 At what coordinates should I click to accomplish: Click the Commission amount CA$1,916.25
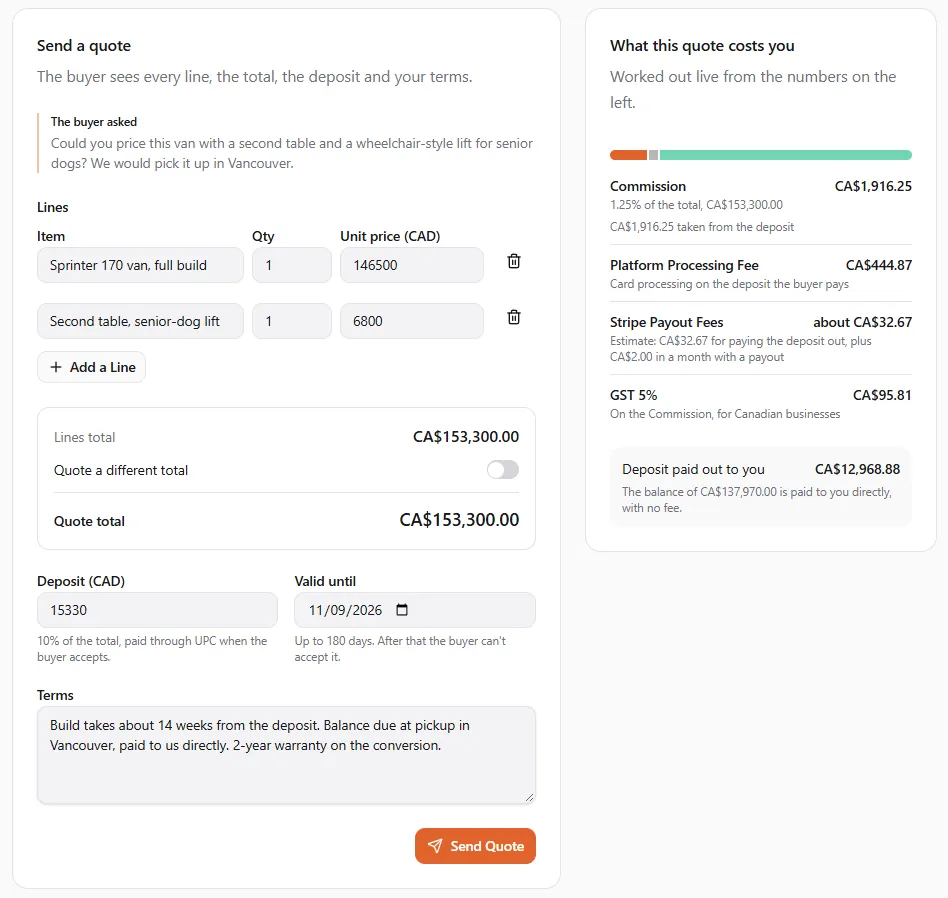click(873, 186)
